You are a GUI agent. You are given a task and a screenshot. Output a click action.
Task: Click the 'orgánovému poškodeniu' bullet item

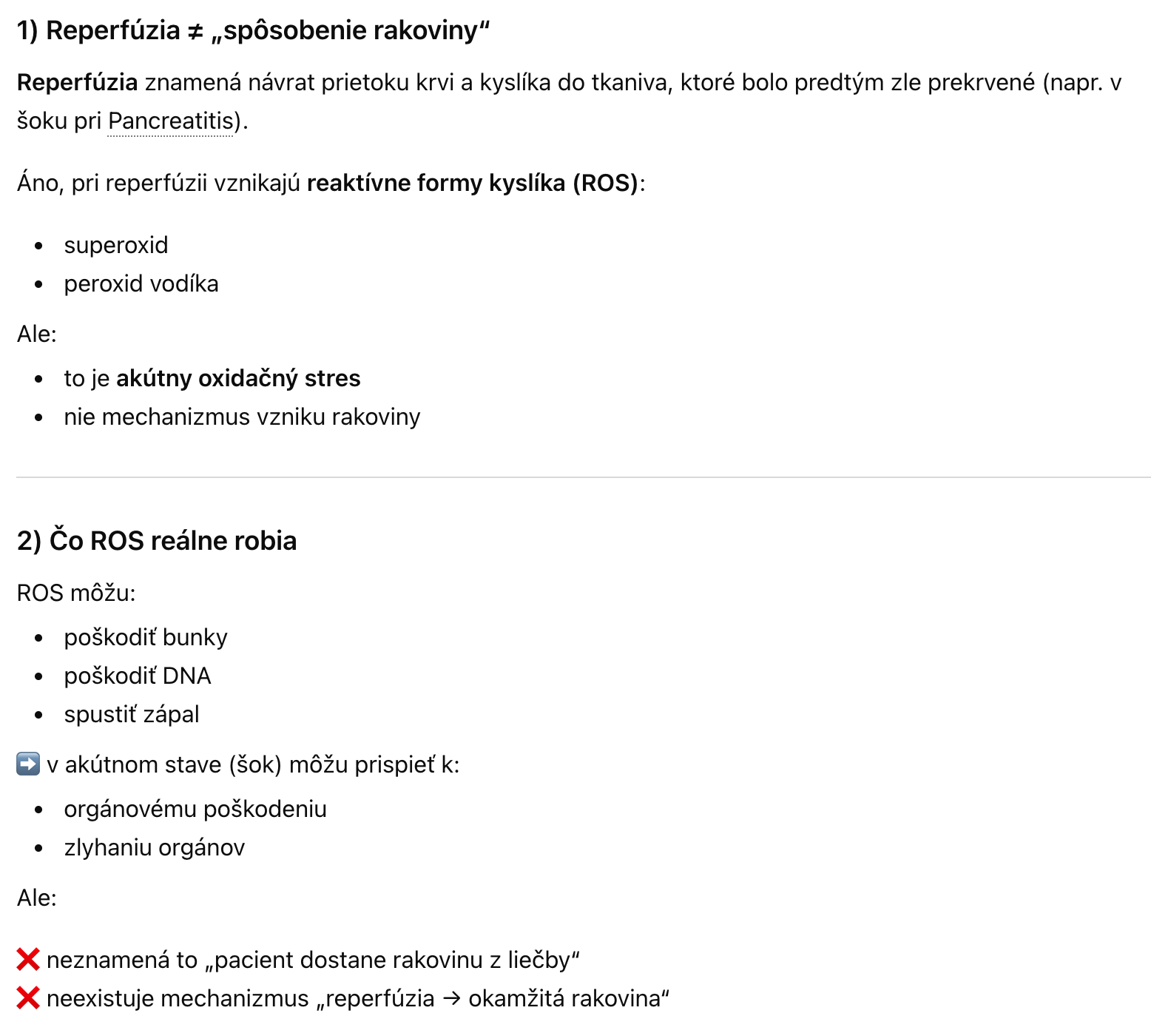(195, 809)
